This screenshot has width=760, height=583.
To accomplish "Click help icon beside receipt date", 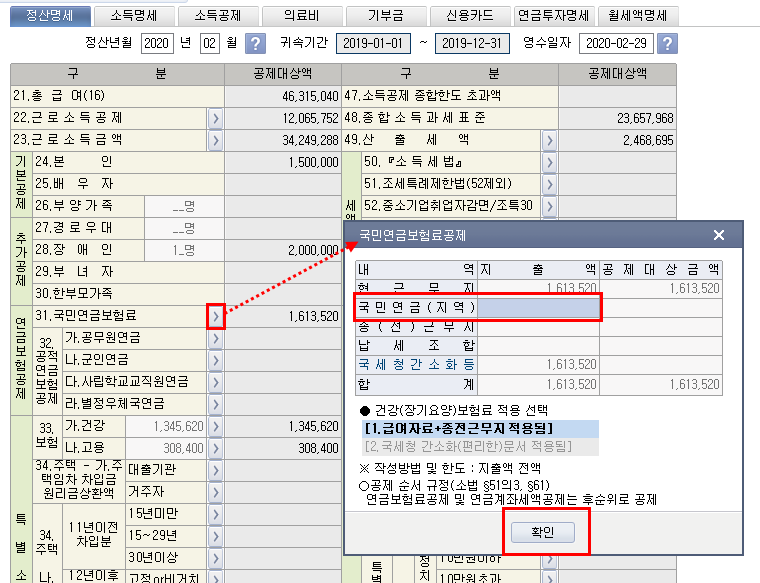I will click(667, 44).
